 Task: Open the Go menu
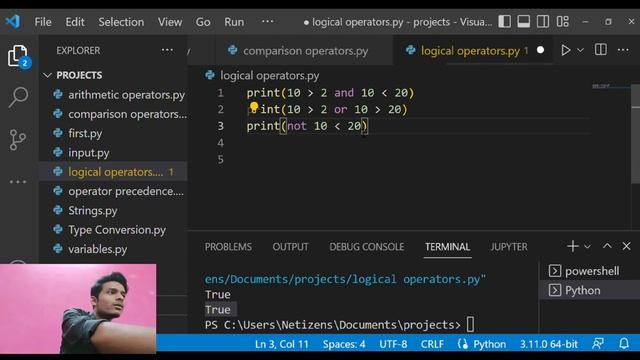click(x=203, y=22)
